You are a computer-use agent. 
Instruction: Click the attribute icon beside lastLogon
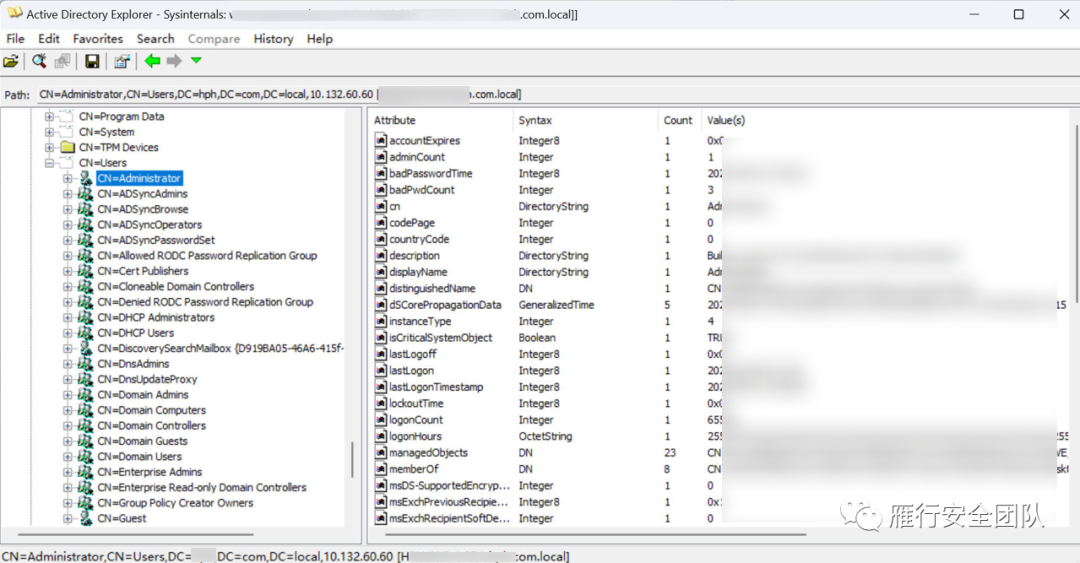[x=381, y=370]
